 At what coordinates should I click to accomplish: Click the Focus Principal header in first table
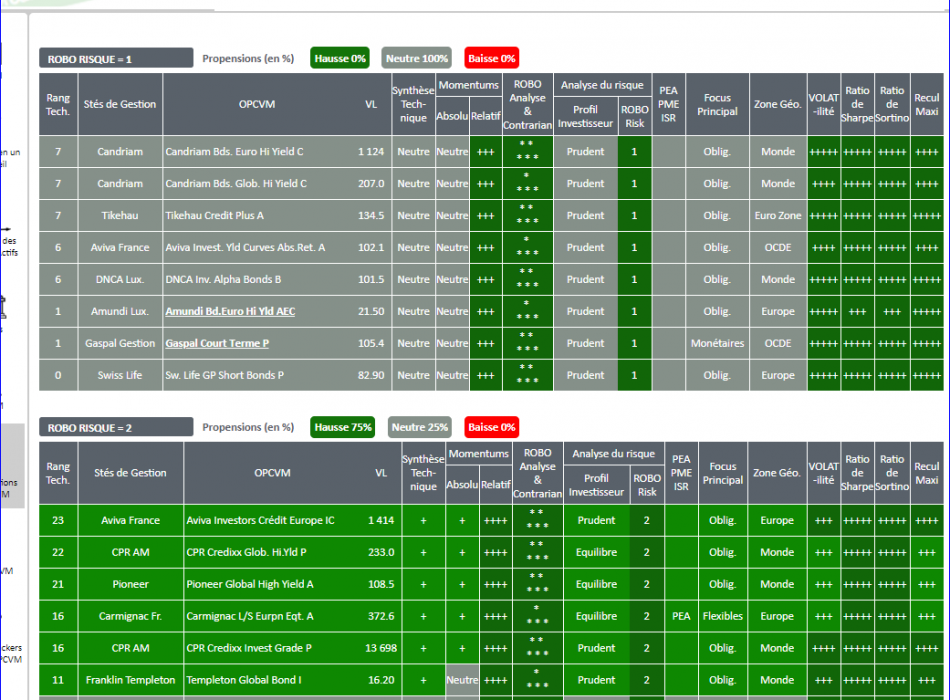coord(717,104)
